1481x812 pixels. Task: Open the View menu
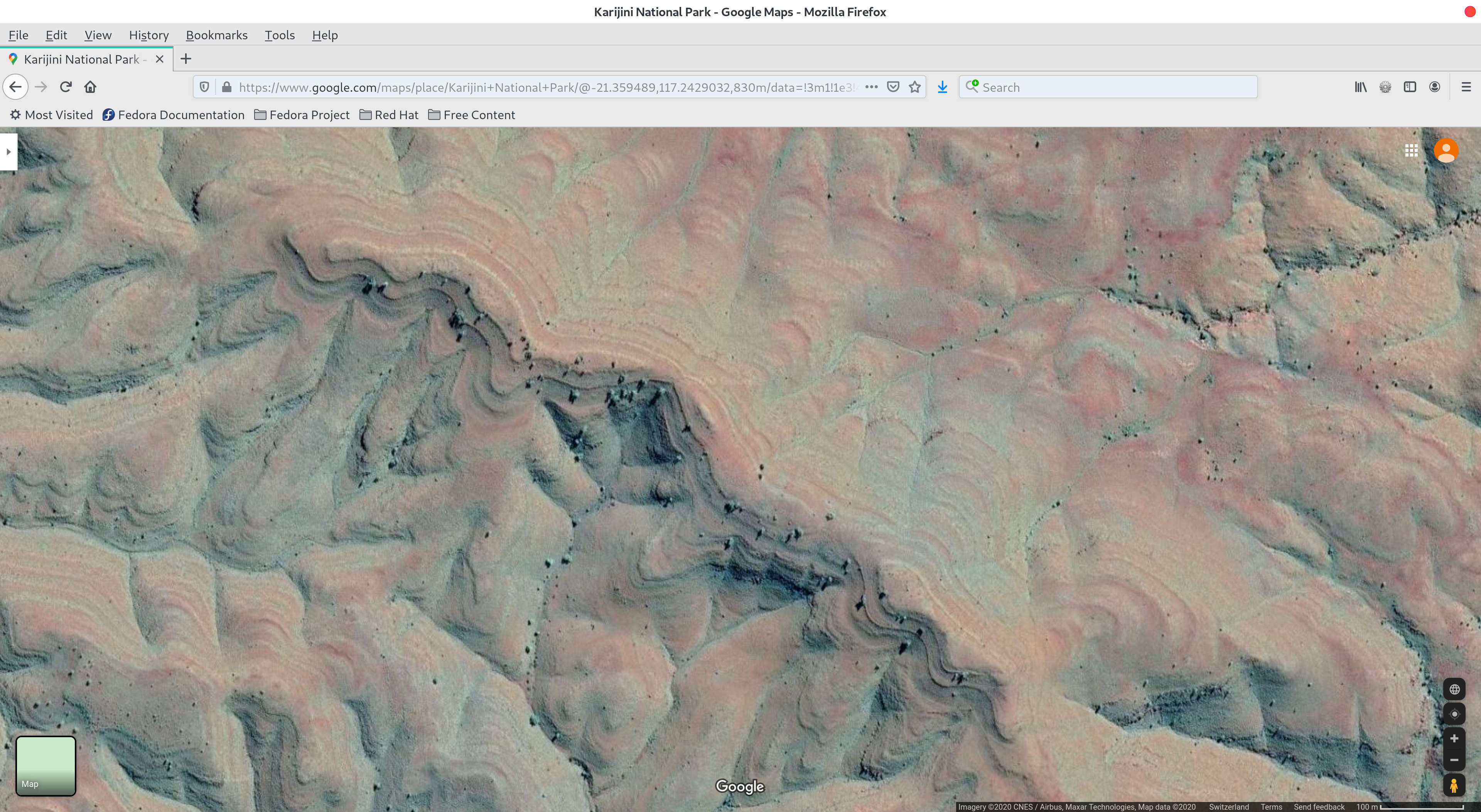tap(98, 35)
